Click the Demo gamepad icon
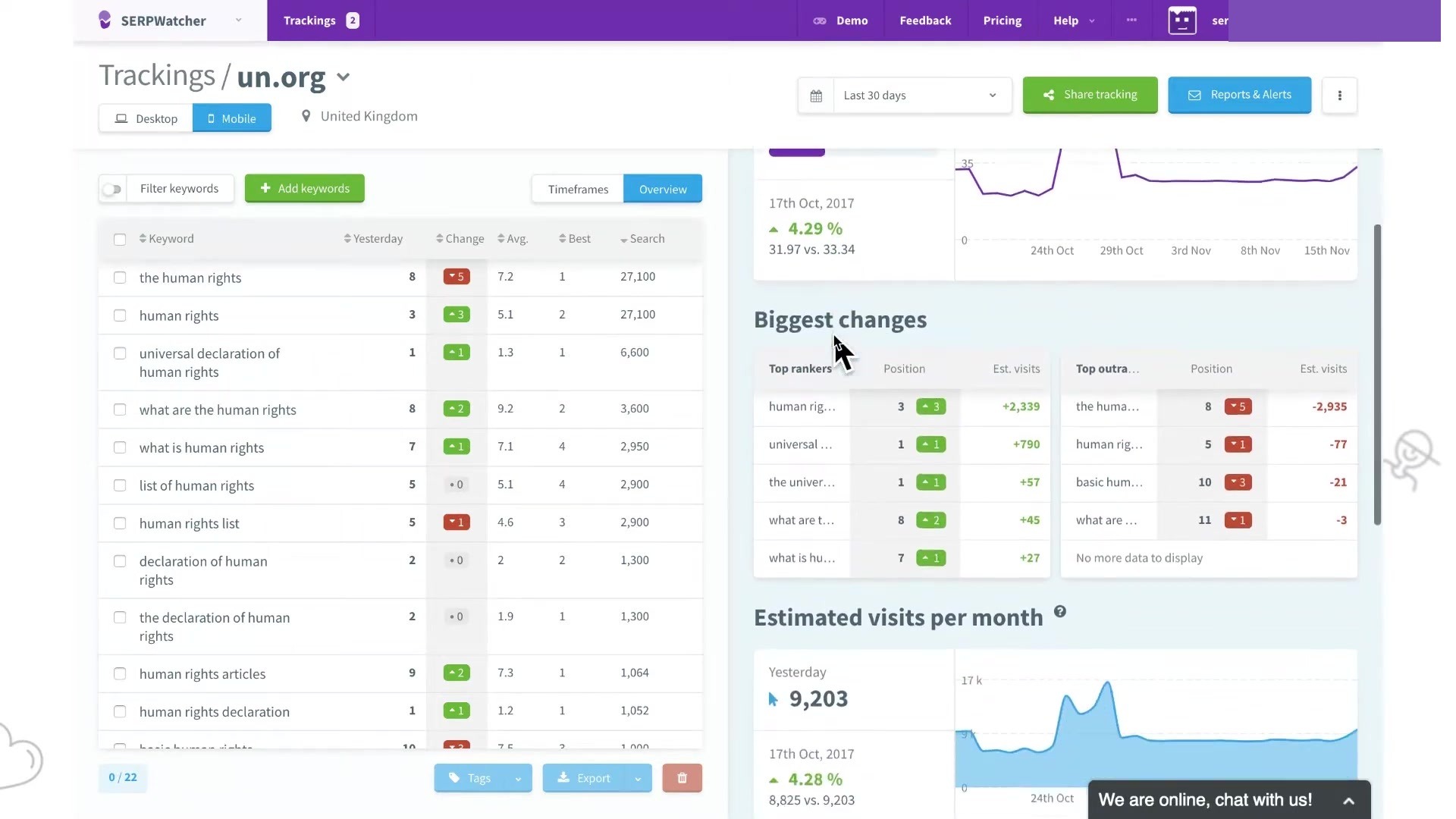 820,20
